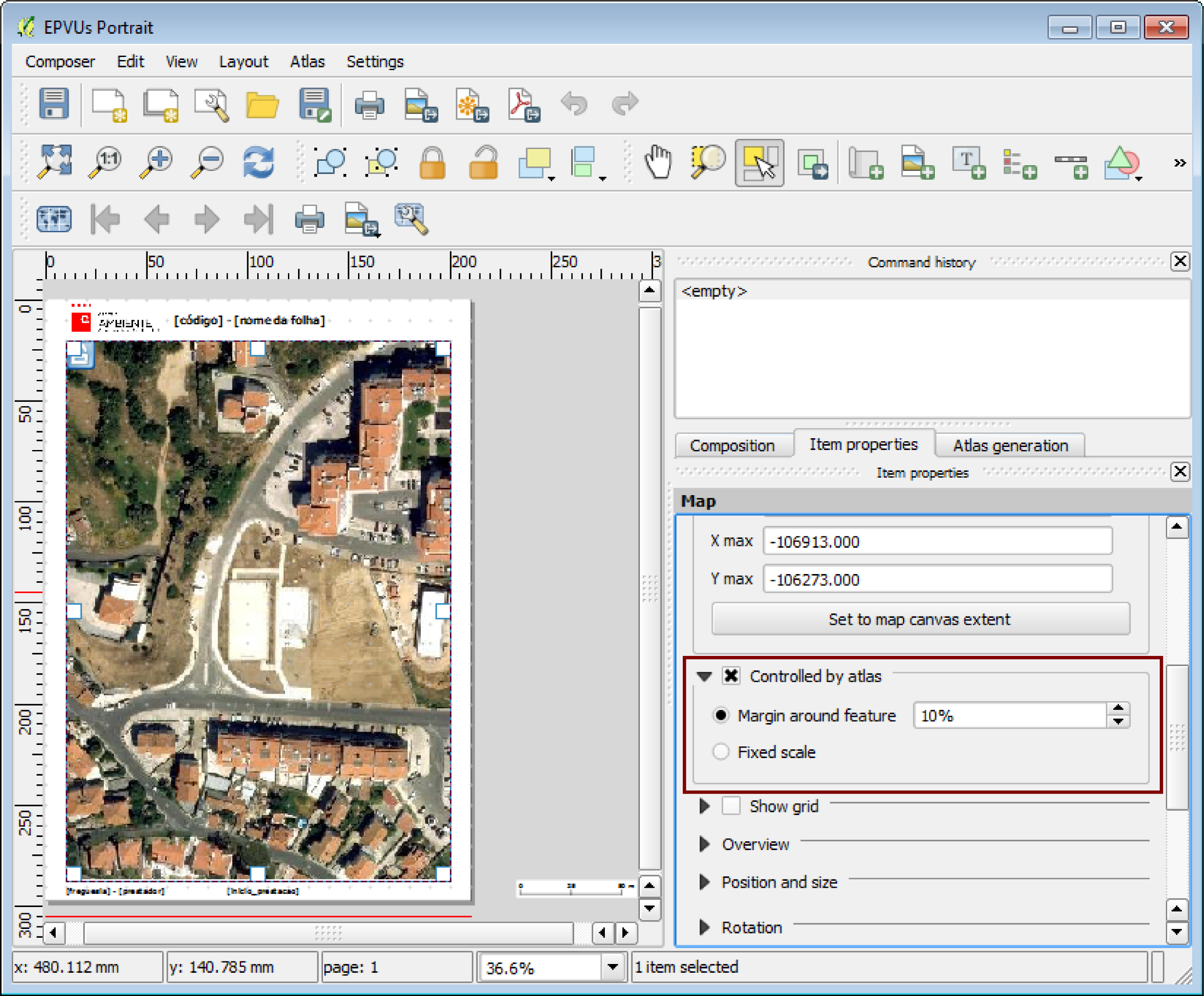The width and height of the screenshot is (1204, 996).
Task: Click the item properties vertical scrollbar
Action: pyautogui.click(x=1176, y=737)
